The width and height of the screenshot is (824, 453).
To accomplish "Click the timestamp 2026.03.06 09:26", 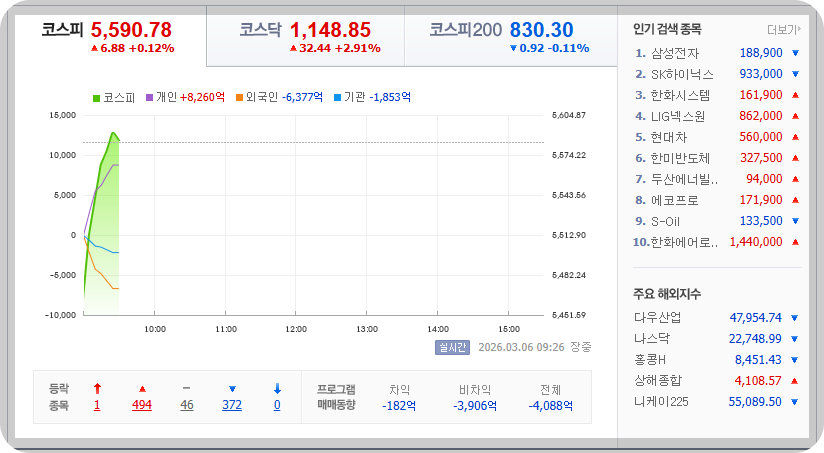I will pyautogui.click(x=521, y=347).
